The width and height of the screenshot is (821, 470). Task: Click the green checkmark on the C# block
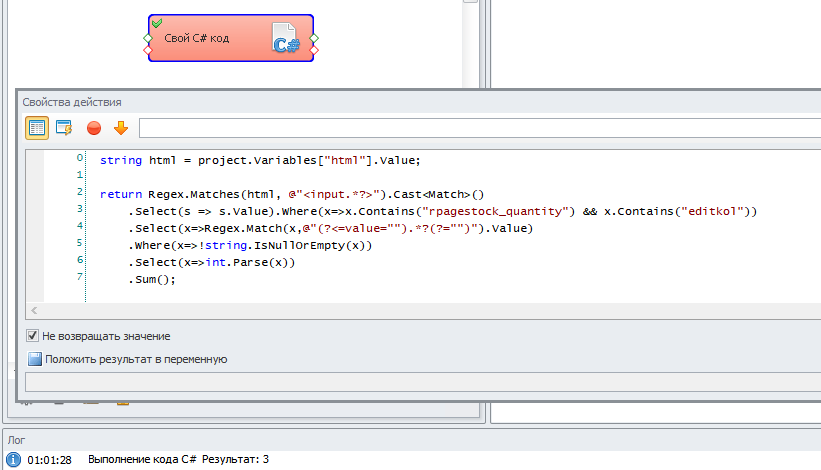click(x=157, y=23)
